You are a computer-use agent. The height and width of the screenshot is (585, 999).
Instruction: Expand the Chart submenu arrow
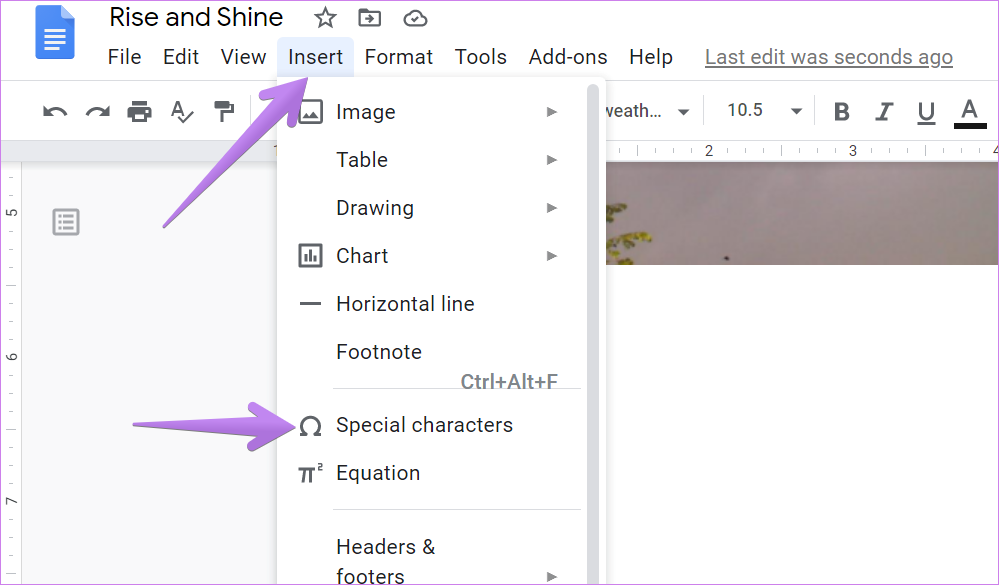552,256
